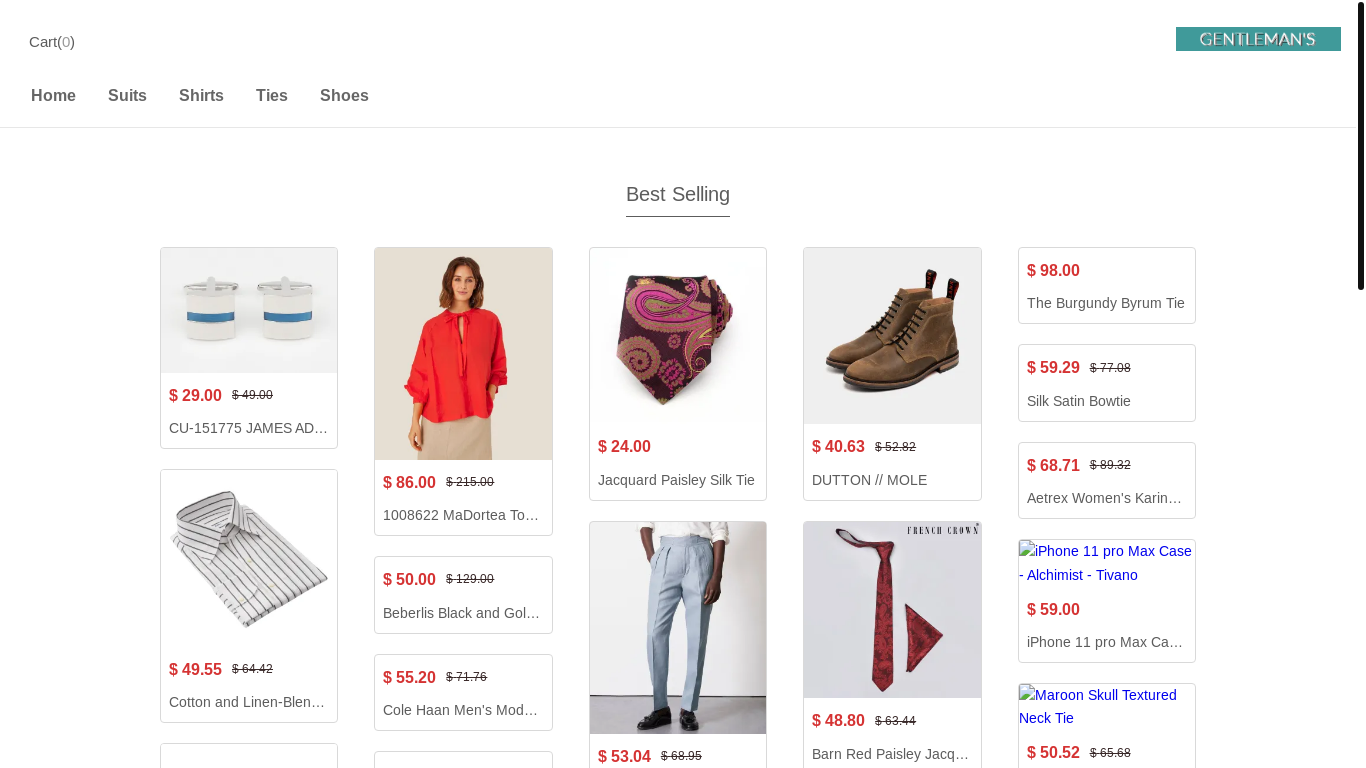1366x768 pixels.
Task: Click the $ 59.29 price
Action: (1053, 368)
